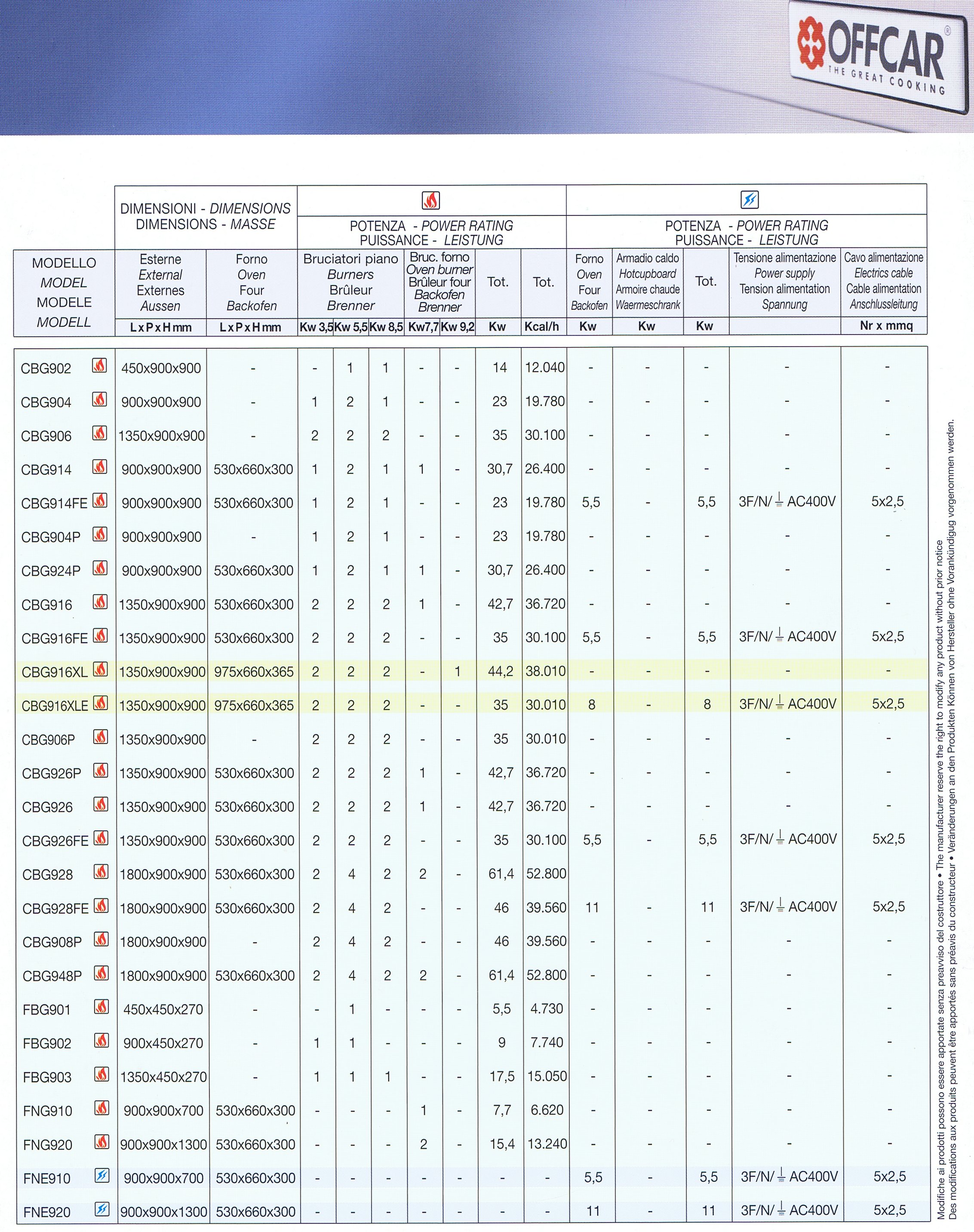Image resolution: width=974 pixels, height=1232 pixels.
Task: Click the flame icon beside CBG908P
Action: pos(101,939)
